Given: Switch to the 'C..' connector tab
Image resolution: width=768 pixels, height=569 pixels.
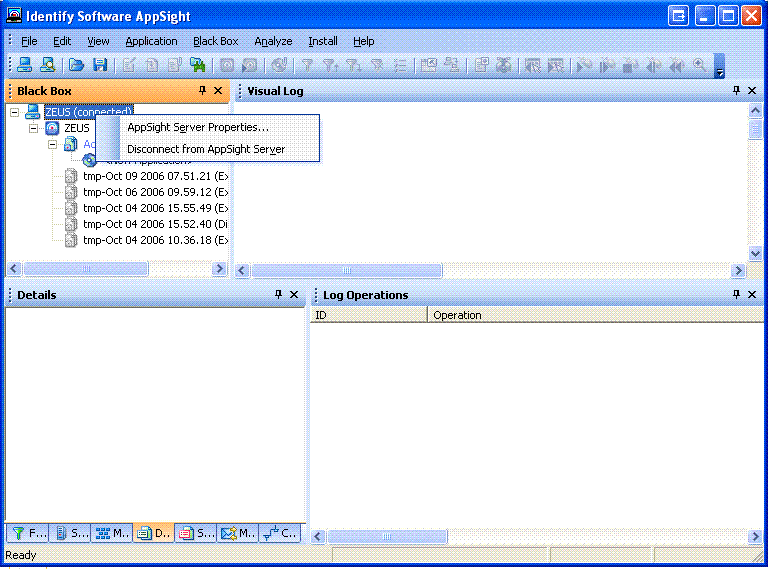Looking at the screenshot, I should pyautogui.click(x=279, y=533).
